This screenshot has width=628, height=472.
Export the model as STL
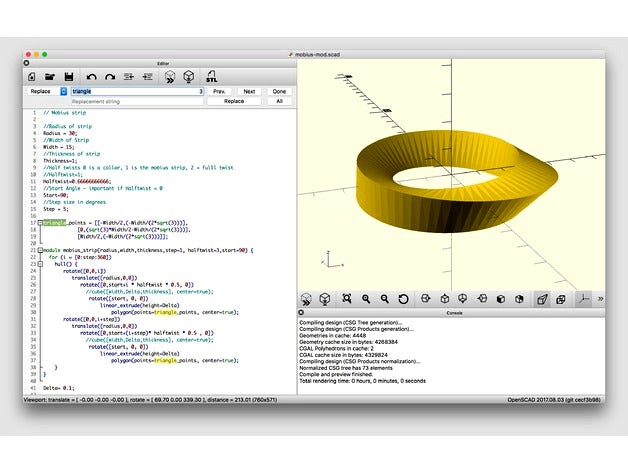pos(211,77)
